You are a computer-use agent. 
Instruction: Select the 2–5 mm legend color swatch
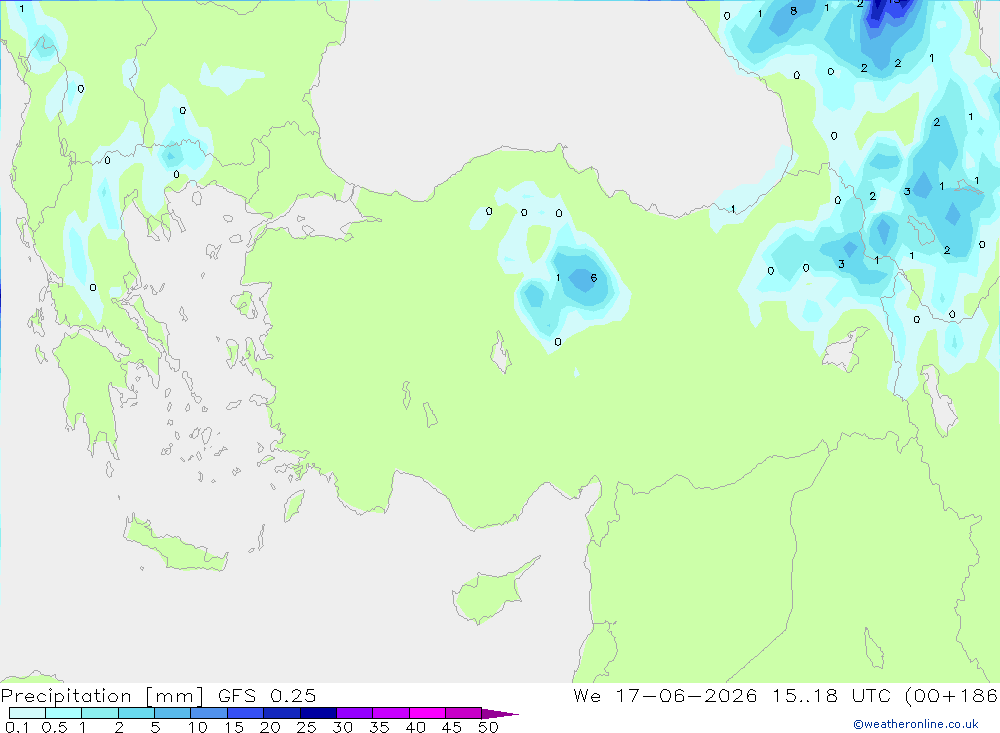tap(136, 713)
